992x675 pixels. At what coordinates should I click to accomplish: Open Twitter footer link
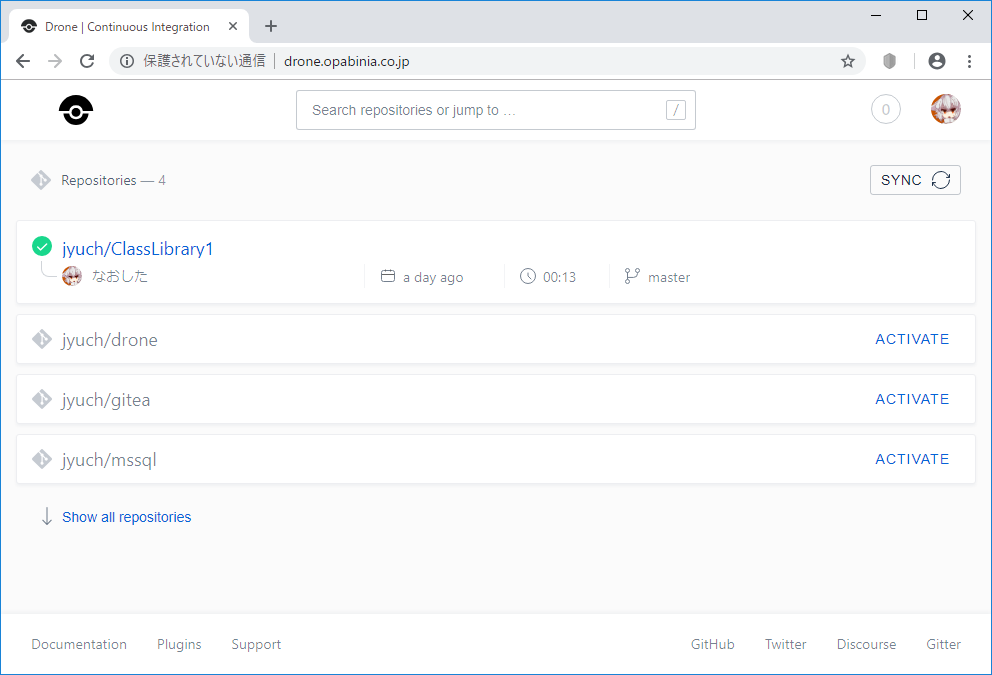click(785, 644)
